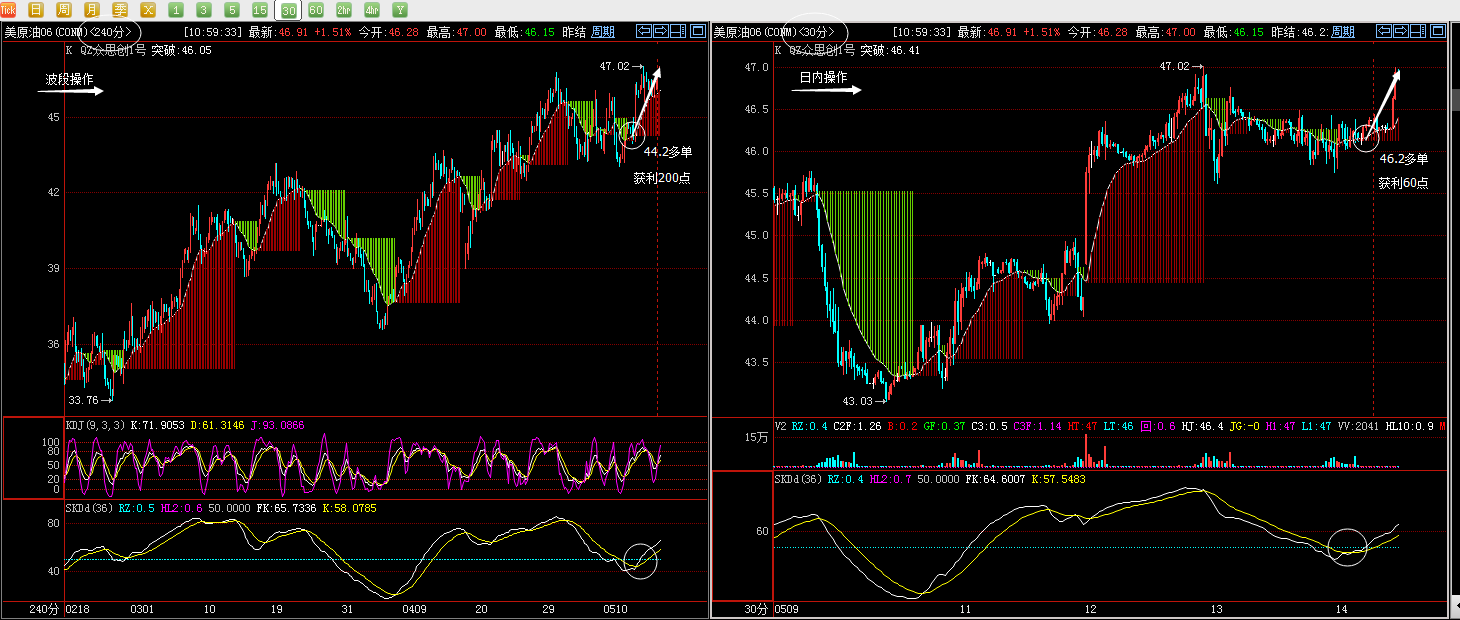
Task: Expand the KDJ(9,3,3) indicator settings
Action: (x=96, y=425)
